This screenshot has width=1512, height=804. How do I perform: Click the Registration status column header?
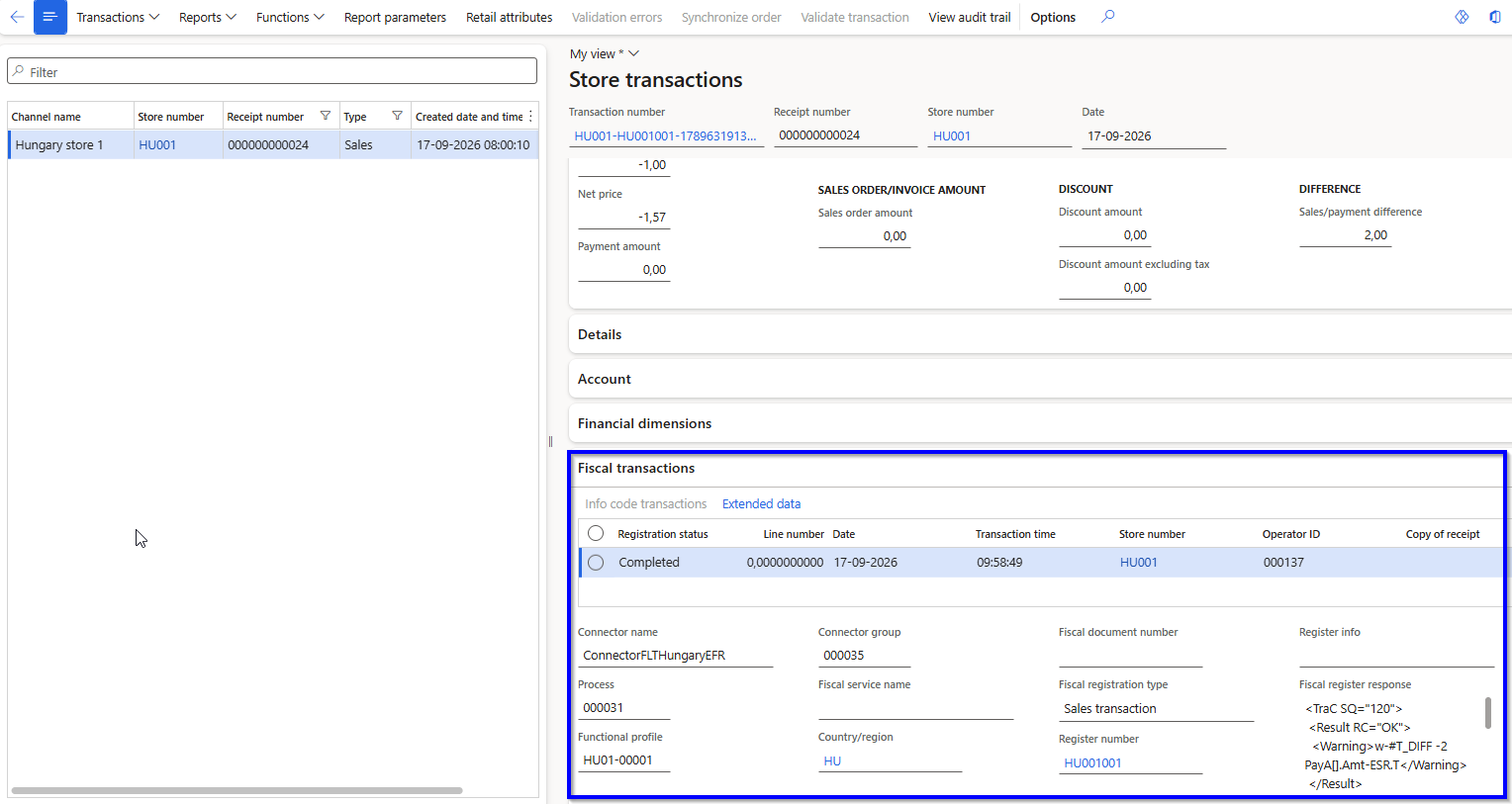(663, 534)
